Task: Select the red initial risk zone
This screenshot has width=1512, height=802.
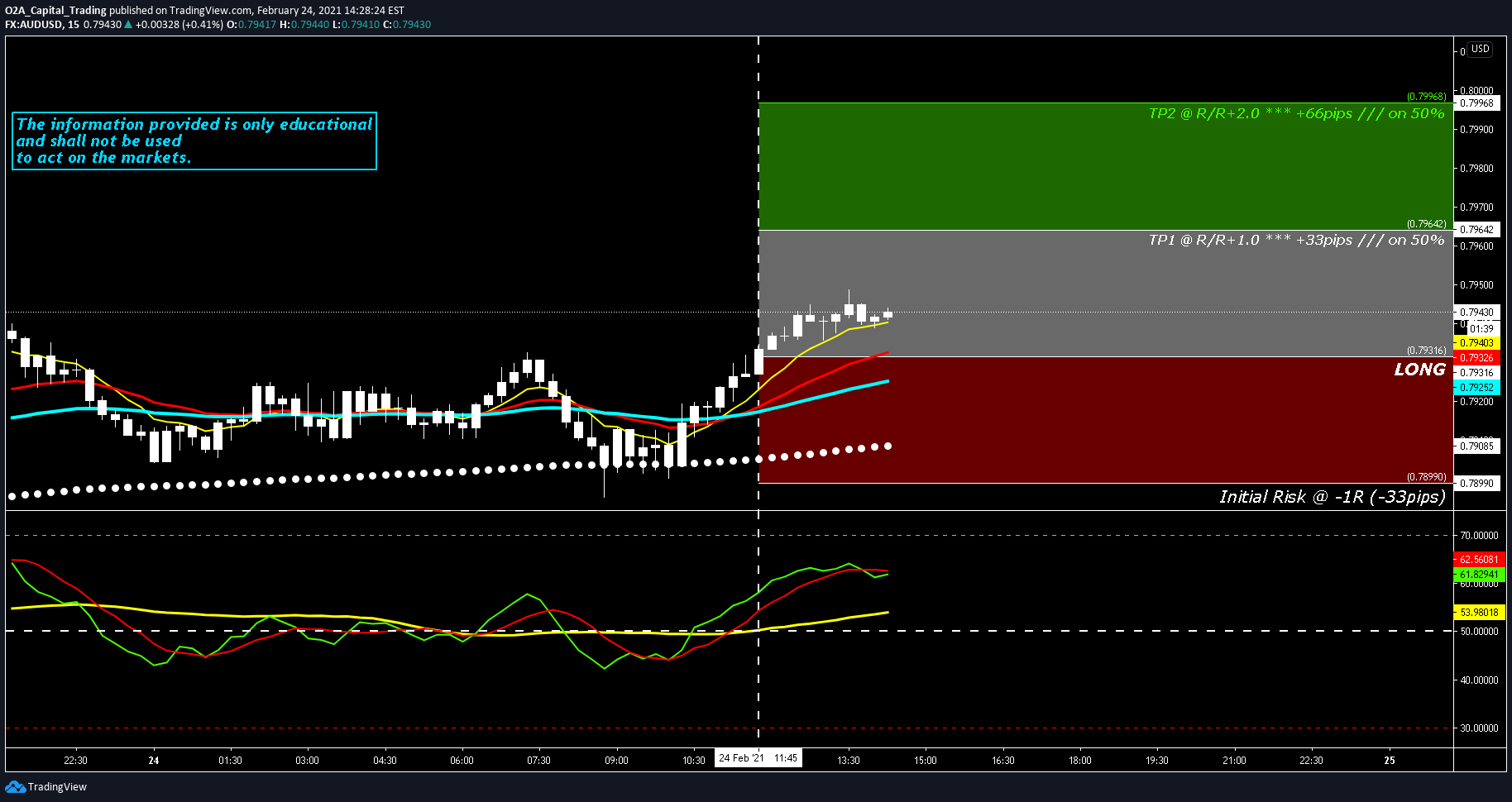Action: pyautogui.click(x=1105, y=420)
